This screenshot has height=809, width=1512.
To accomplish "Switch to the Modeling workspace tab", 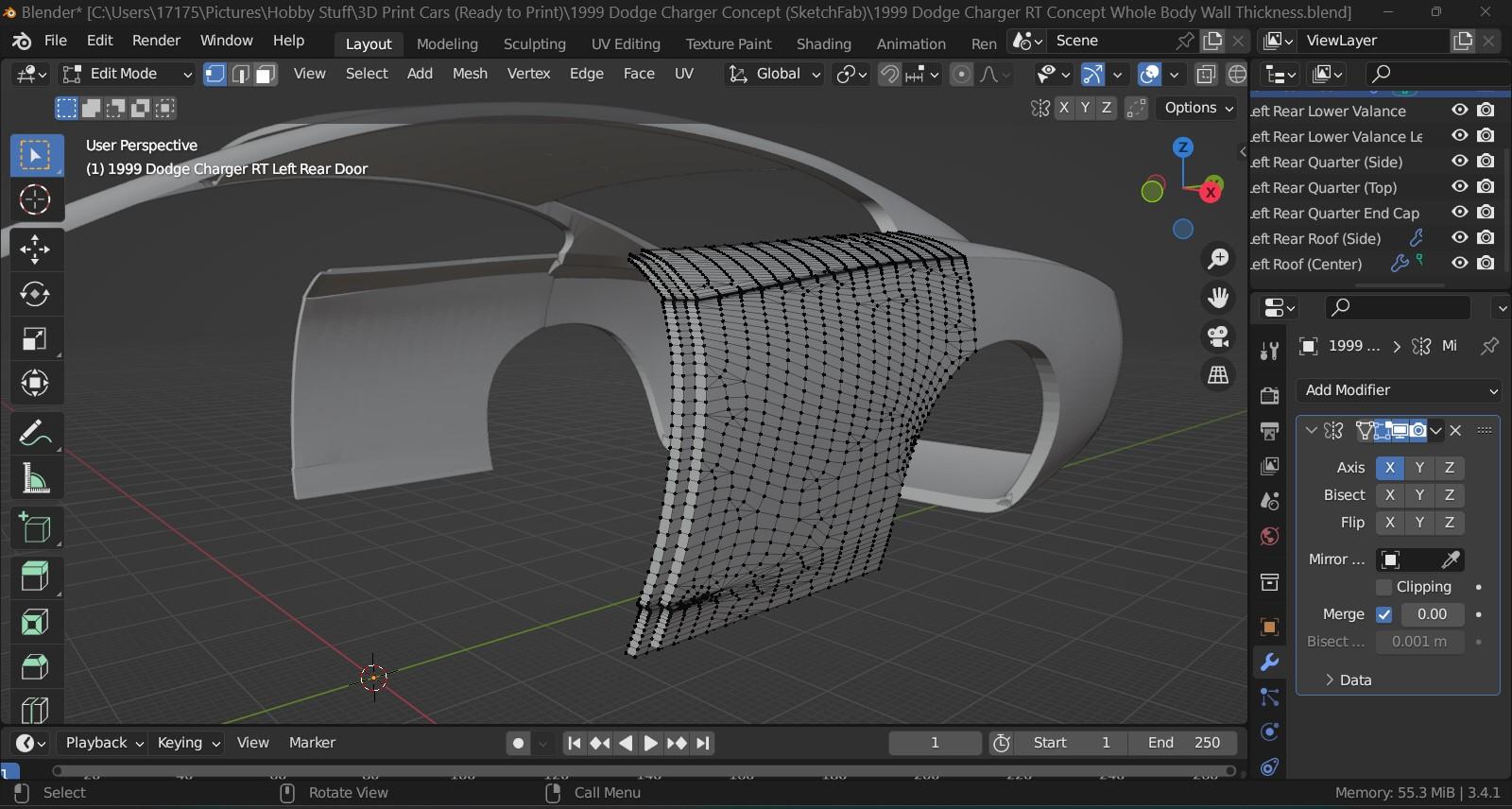I will (447, 43).
